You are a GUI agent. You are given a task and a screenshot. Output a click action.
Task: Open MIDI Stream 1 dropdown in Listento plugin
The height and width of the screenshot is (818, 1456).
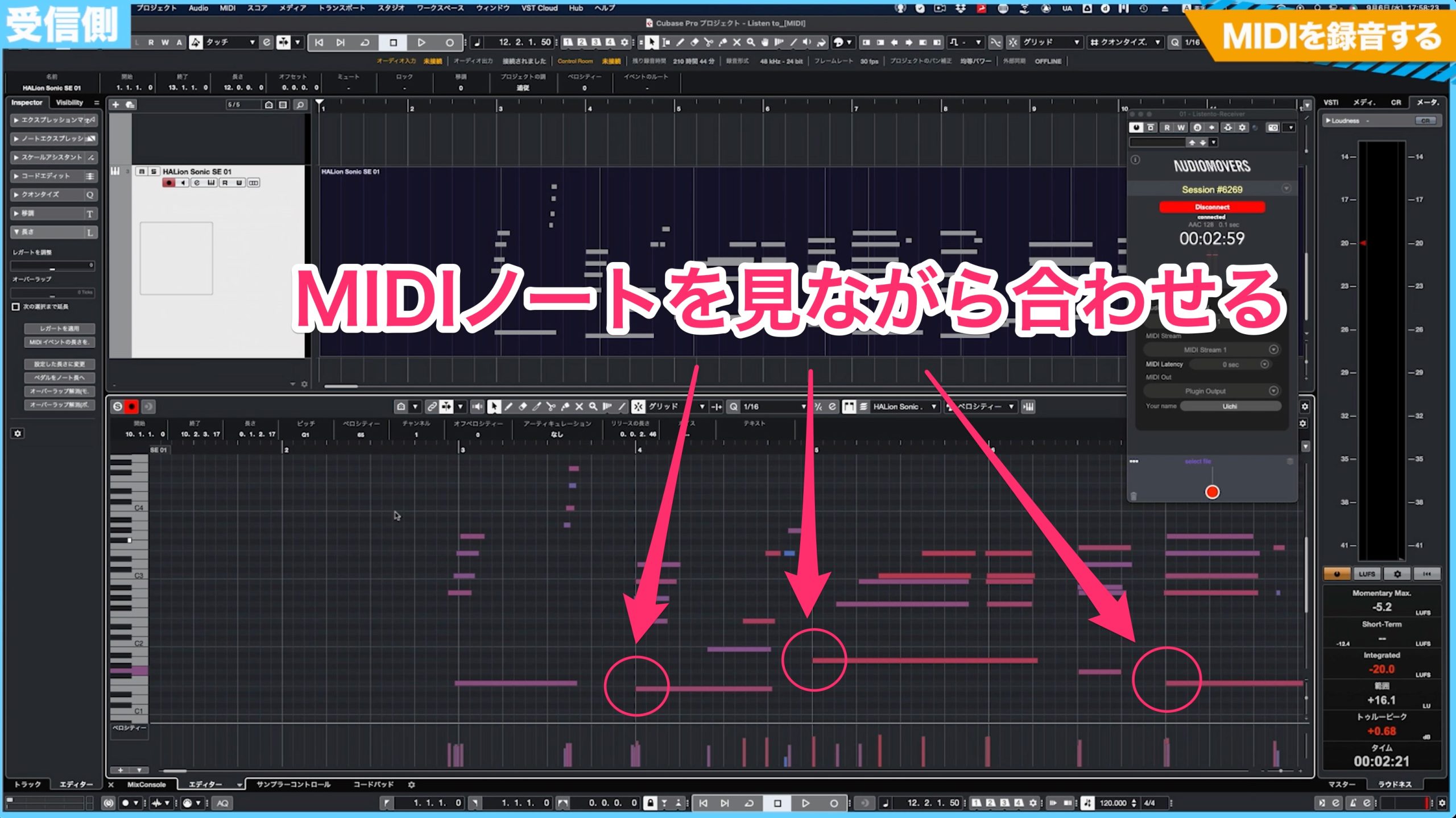click(x=1211, y=350)
